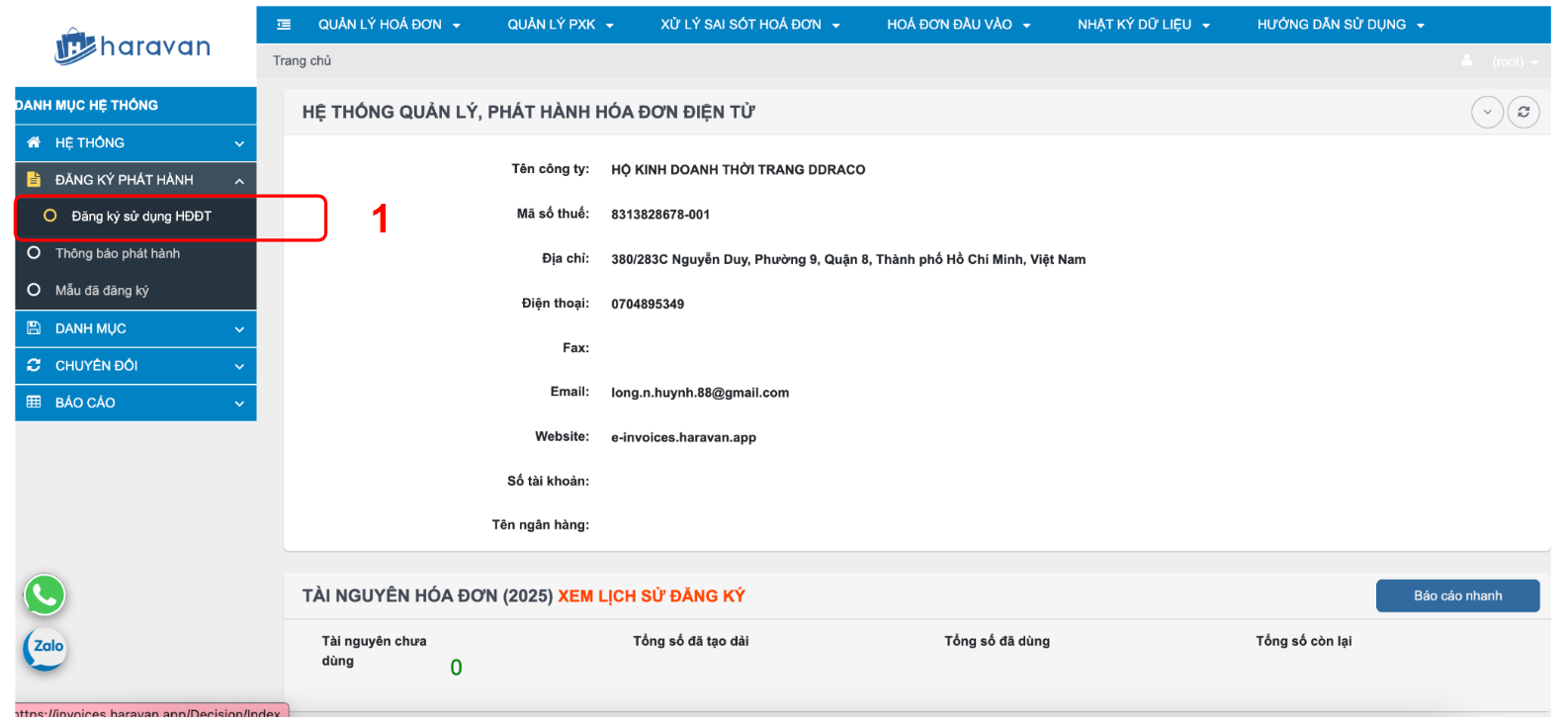Screen dimensions: 1568x725
Task: Click the email long.n.huynh.88@gmail.com
Action: tap(700, 393)
